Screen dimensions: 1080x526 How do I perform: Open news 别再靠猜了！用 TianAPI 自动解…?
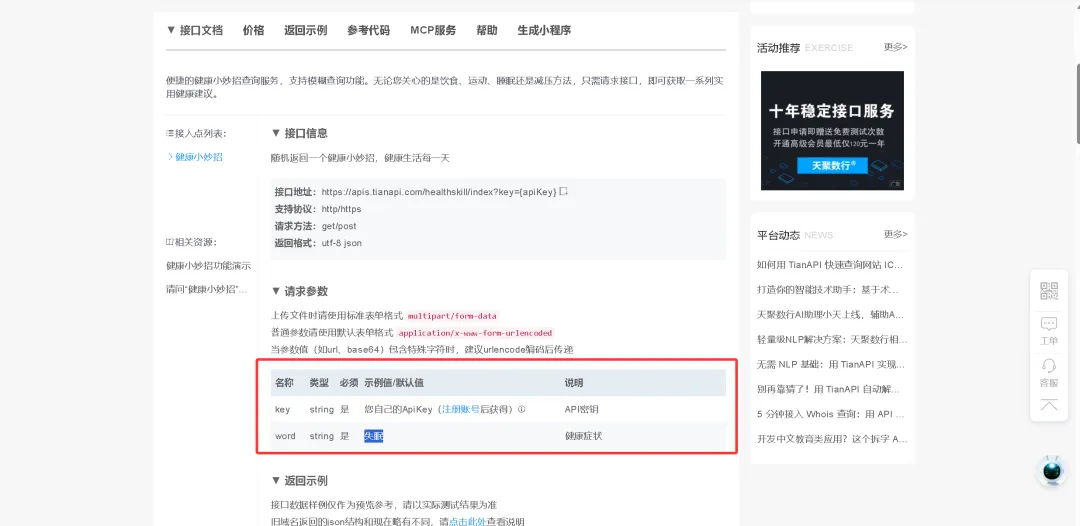click(829, 389)
